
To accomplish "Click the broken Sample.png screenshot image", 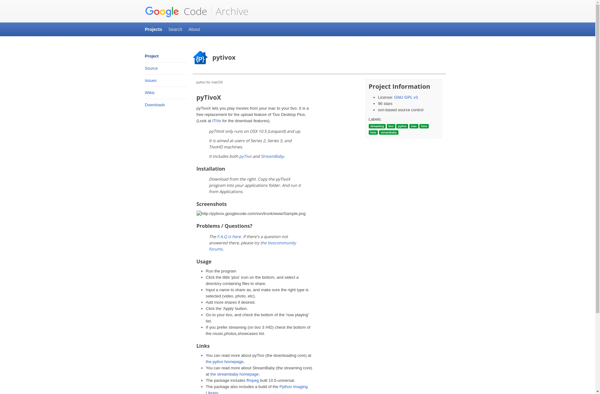I will click(x=251, y=214).
